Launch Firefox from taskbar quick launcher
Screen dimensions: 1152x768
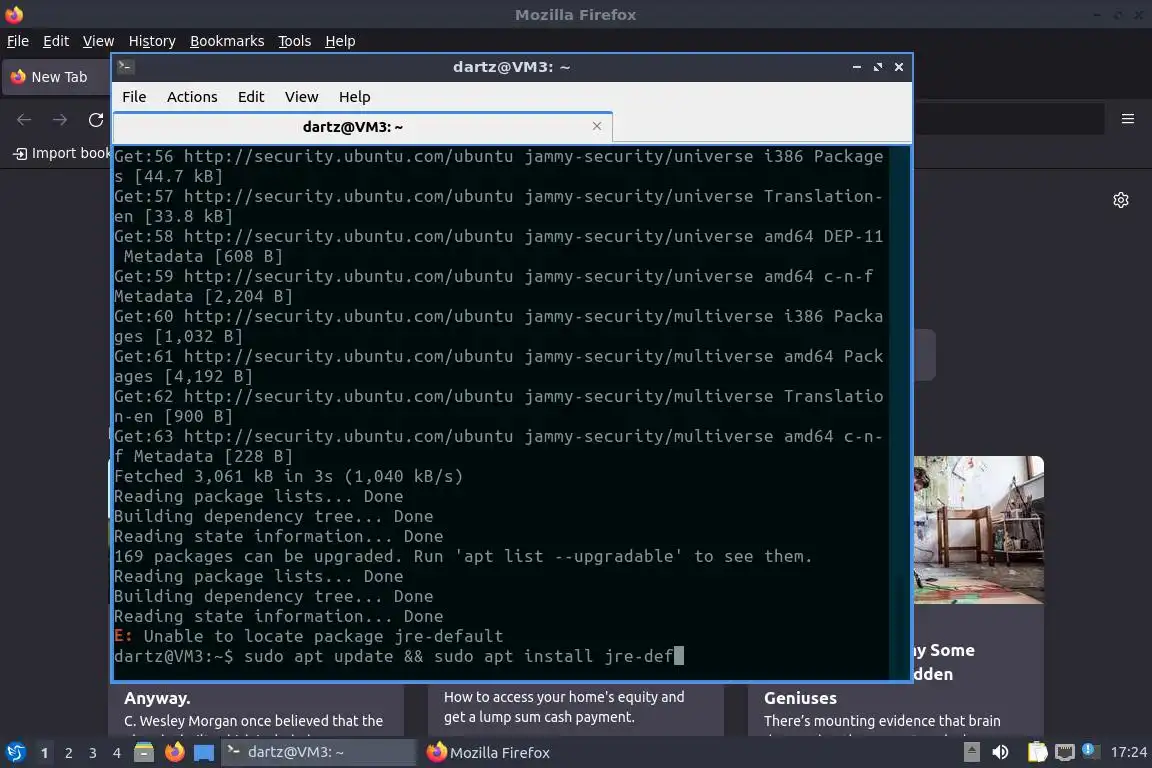point(174,753)
